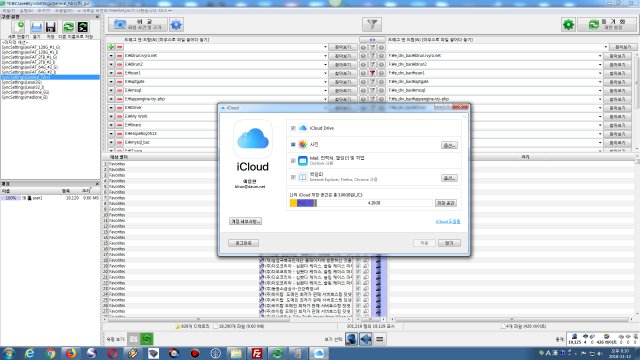The image size is (640, 360).
Task: Open FileZilla from the Windows taskbar
Action: click(x=257, y=353)
